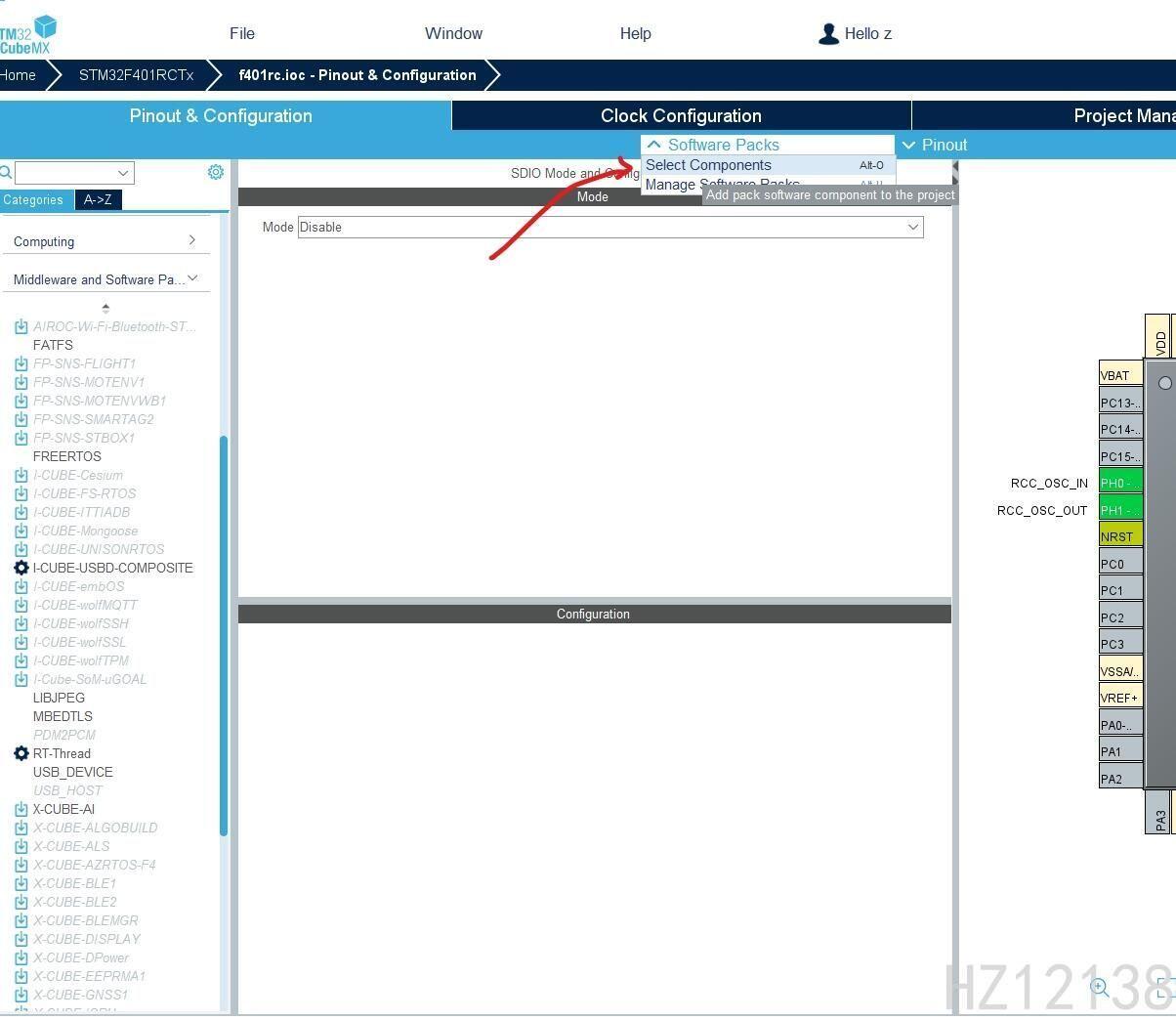Image resolution: width=1176 pixels, height=1020 pixels.
Task: Open the Window menu
Action: (x=453, y=33)
